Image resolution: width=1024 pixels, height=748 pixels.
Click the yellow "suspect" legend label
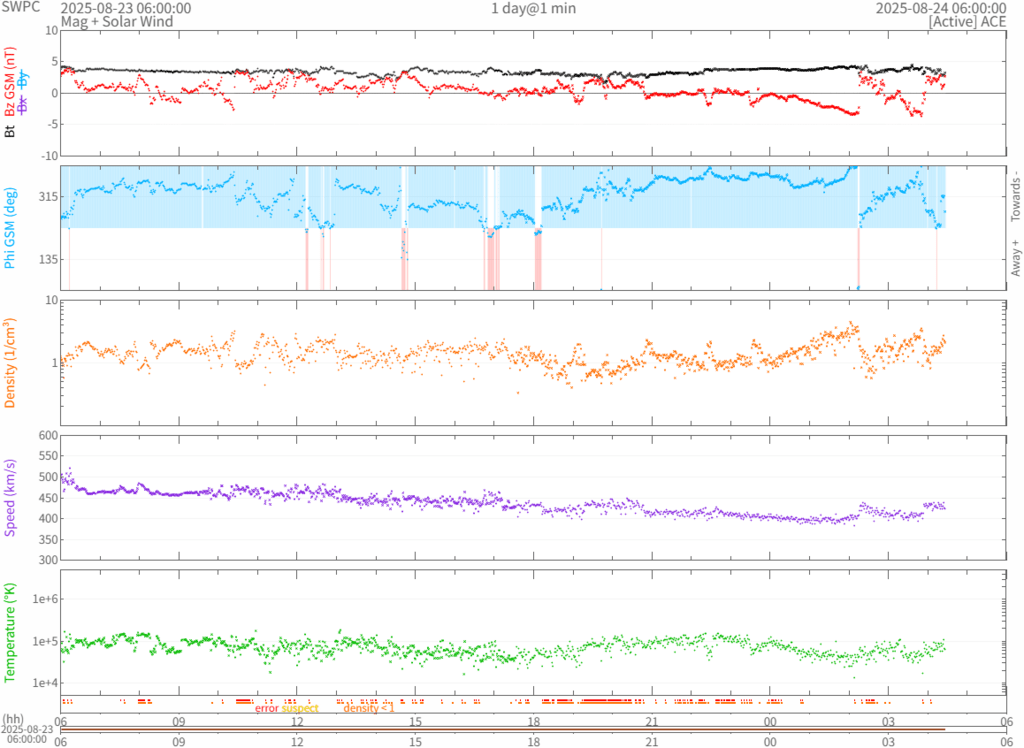point(300,708)
